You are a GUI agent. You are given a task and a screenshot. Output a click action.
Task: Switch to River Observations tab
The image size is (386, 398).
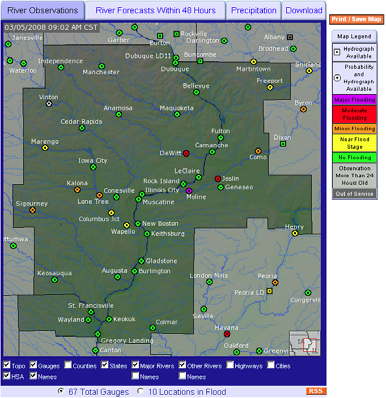(43, 11)
